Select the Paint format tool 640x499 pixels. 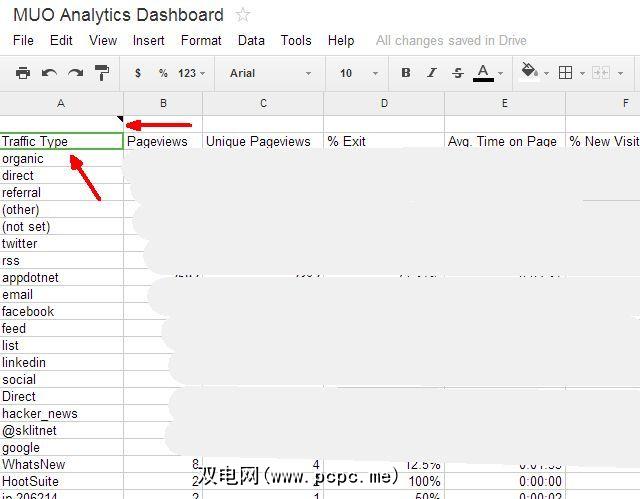102,73
